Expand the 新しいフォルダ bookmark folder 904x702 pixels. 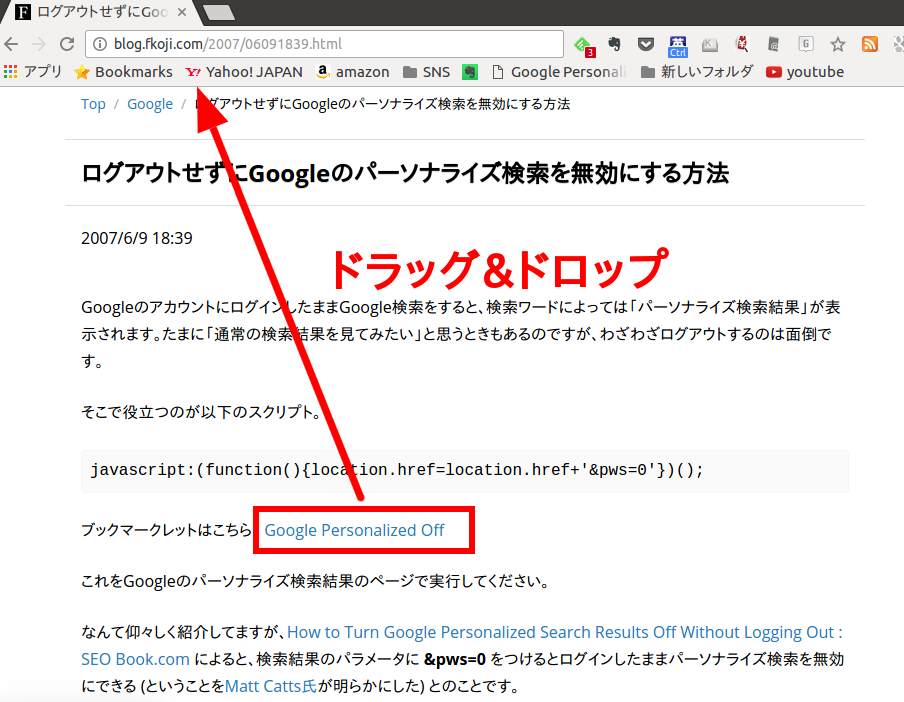[x=698, y=72]
